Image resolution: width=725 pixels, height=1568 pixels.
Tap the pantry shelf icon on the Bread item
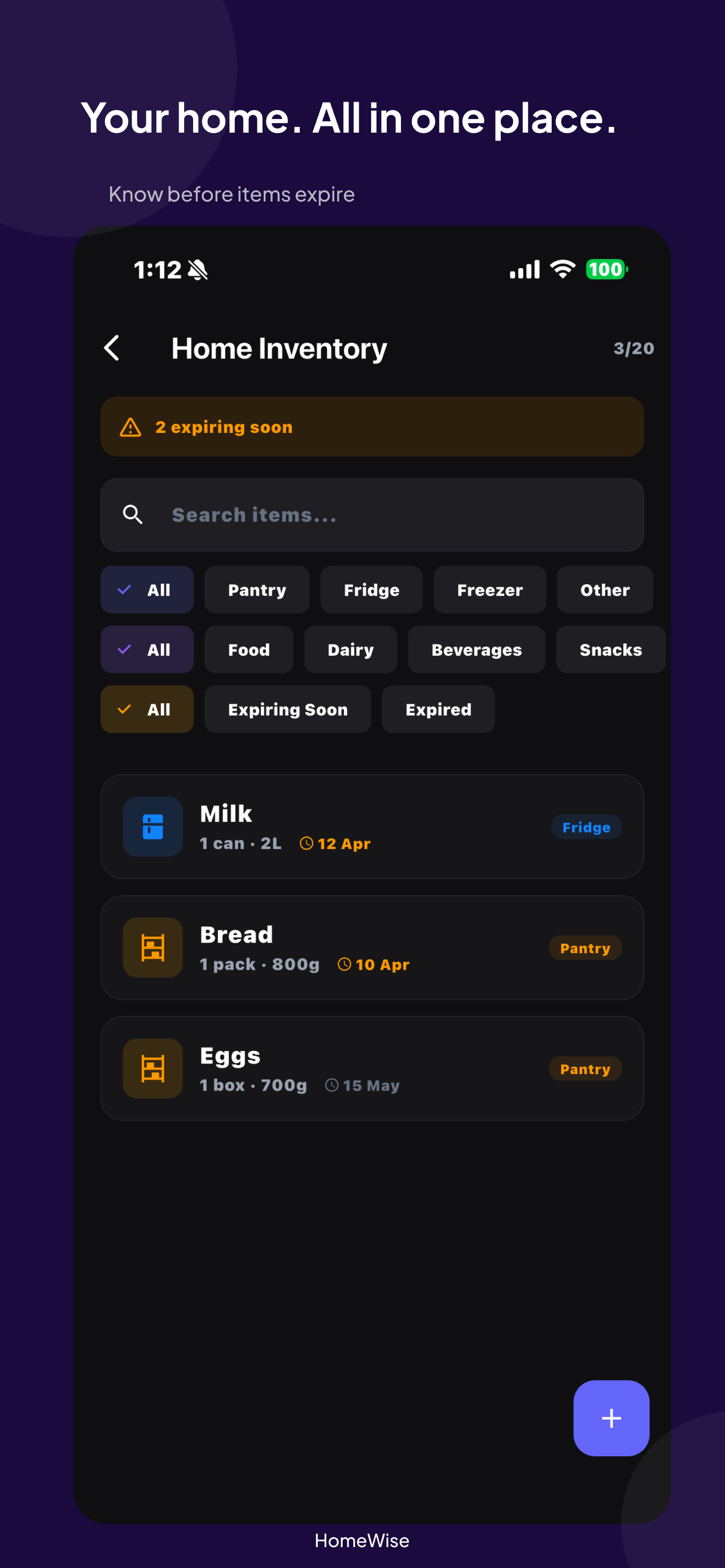point(152,948)
